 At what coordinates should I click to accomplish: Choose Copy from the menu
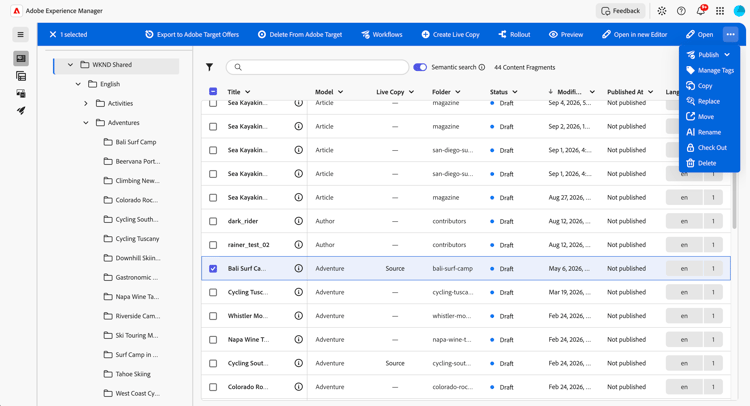[x=699, y=86]
